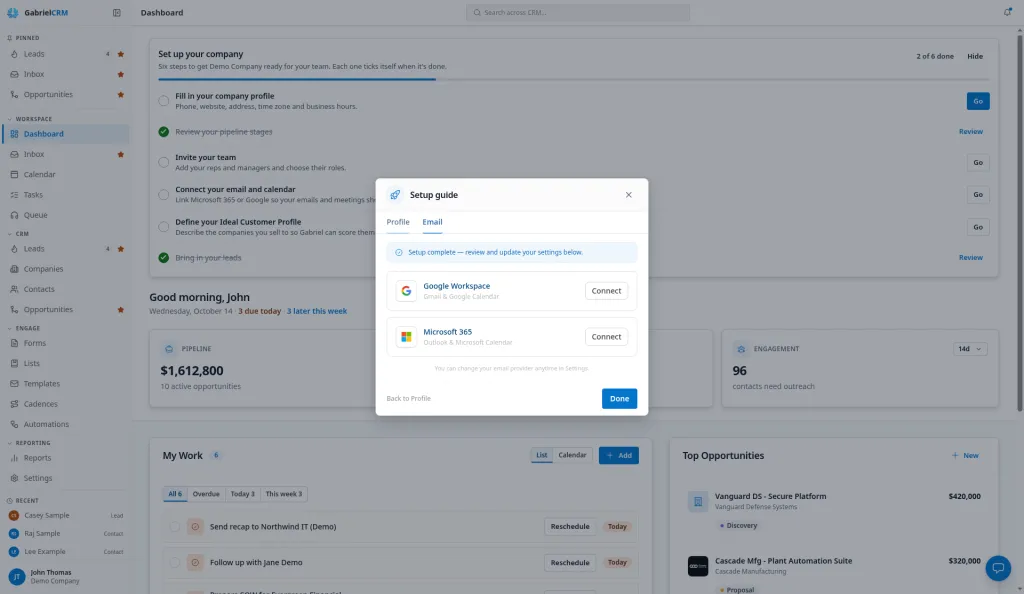Click the Settings gear icon in sidebar
The width and height of the screenshot is (1024, 594).
coord(14,478)
